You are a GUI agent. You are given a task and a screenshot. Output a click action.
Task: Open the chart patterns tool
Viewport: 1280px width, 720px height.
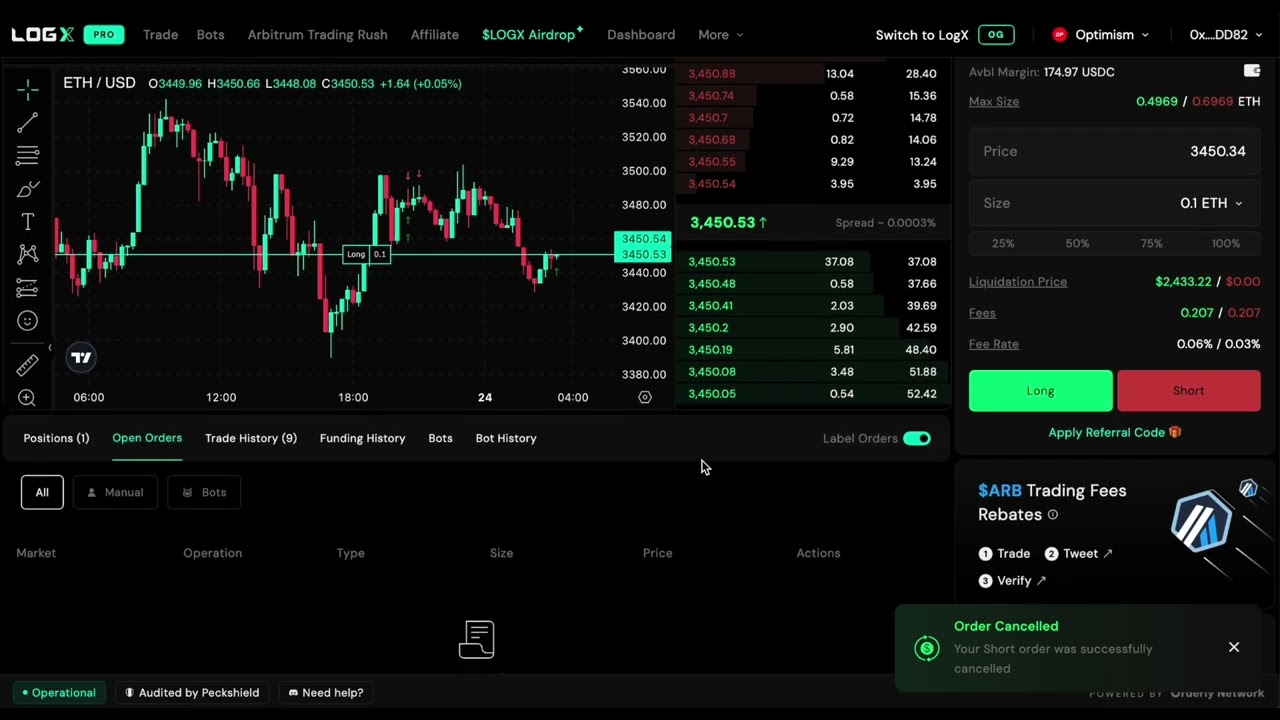coord(27,255)
